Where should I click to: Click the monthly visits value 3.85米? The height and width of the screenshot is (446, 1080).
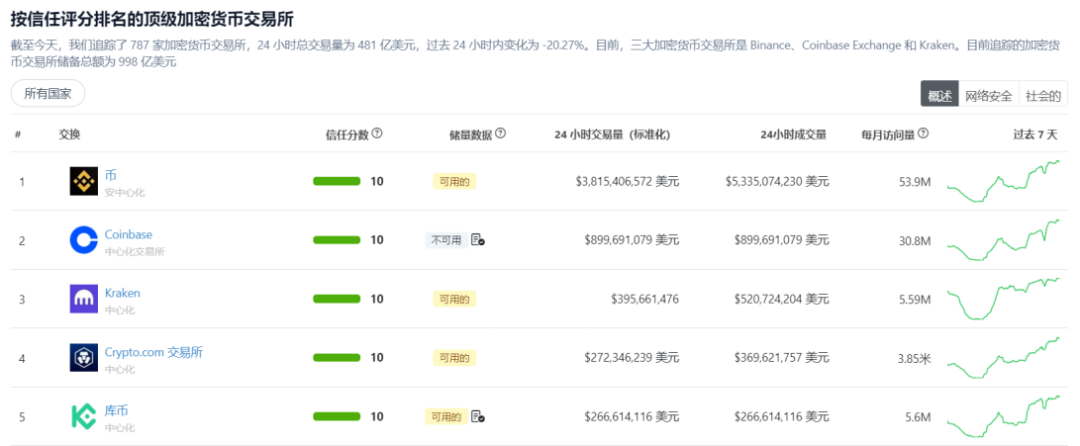tap(915, 359)
